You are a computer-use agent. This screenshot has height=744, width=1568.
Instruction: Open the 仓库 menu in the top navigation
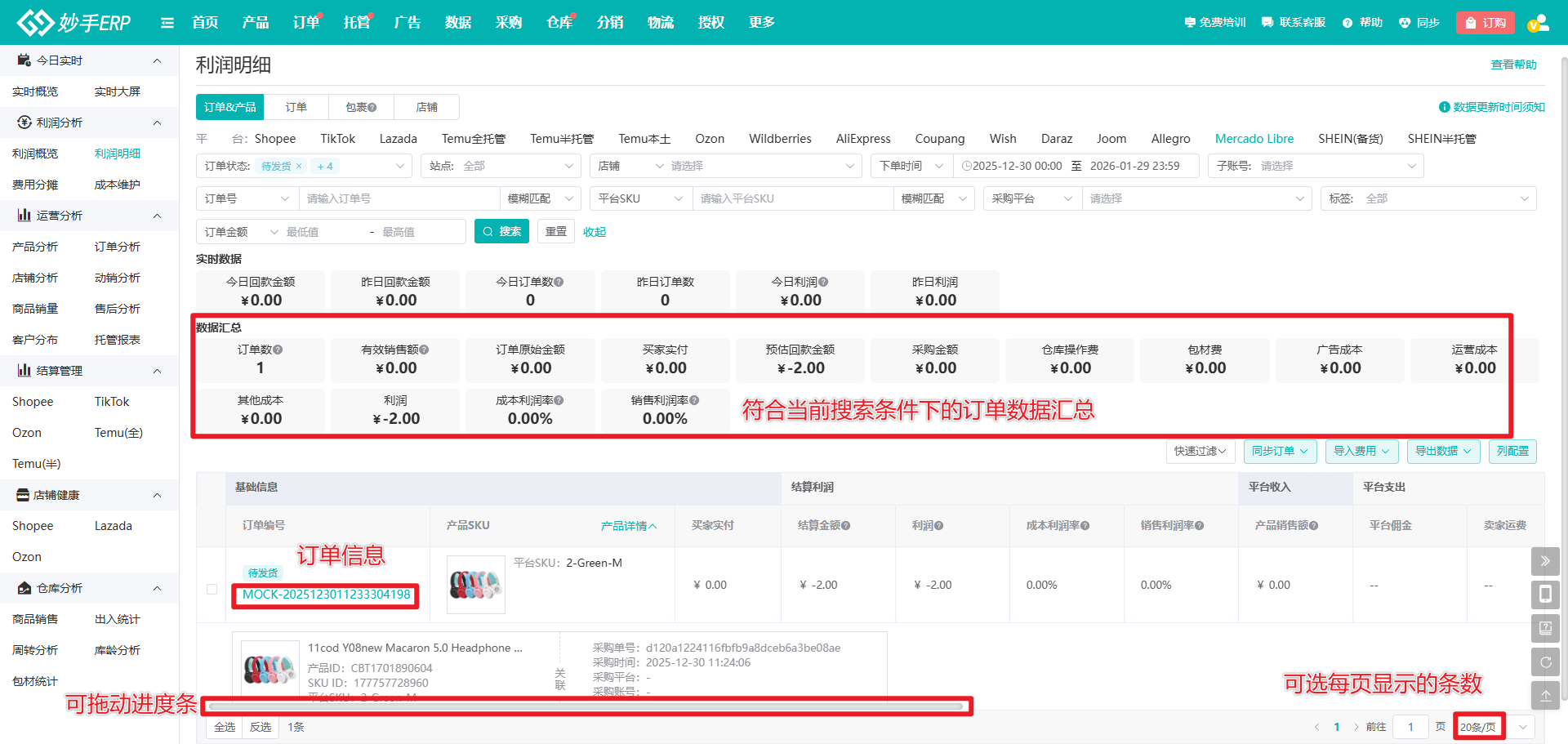[x=559, y=23]
